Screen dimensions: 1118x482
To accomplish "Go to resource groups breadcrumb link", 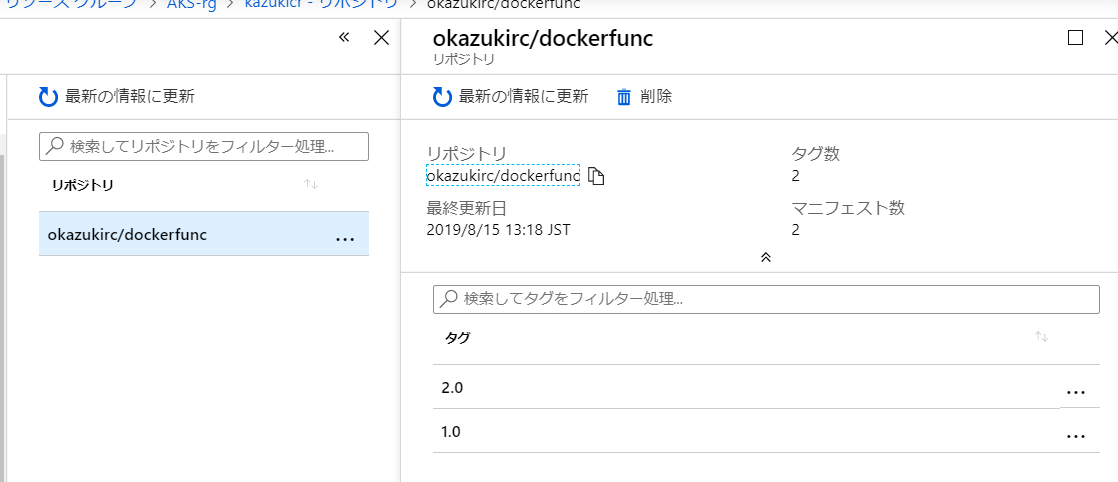I will click(70, 5).
